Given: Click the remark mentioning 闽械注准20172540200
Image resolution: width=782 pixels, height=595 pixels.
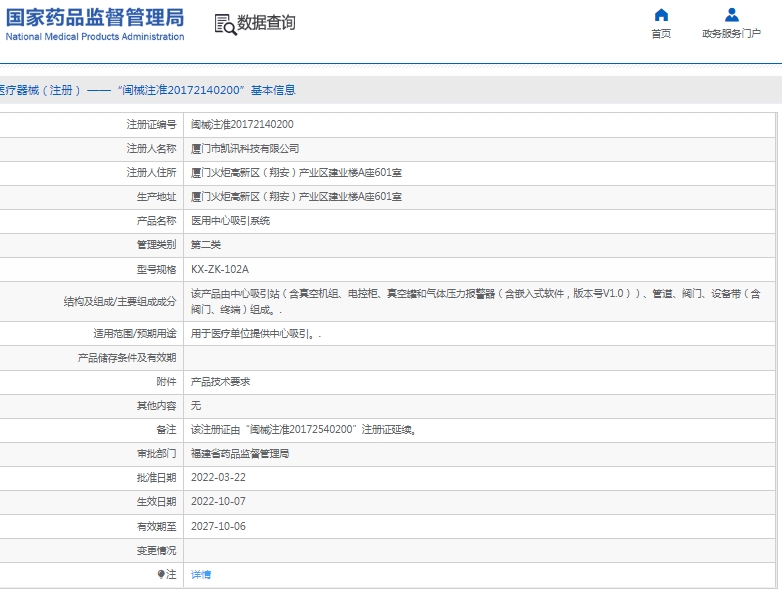Looking at the screenshot, I should click(304, 429).
